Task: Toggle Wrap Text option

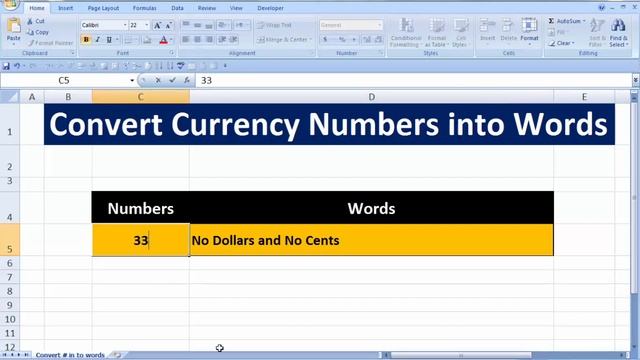Action: (275, 25)
